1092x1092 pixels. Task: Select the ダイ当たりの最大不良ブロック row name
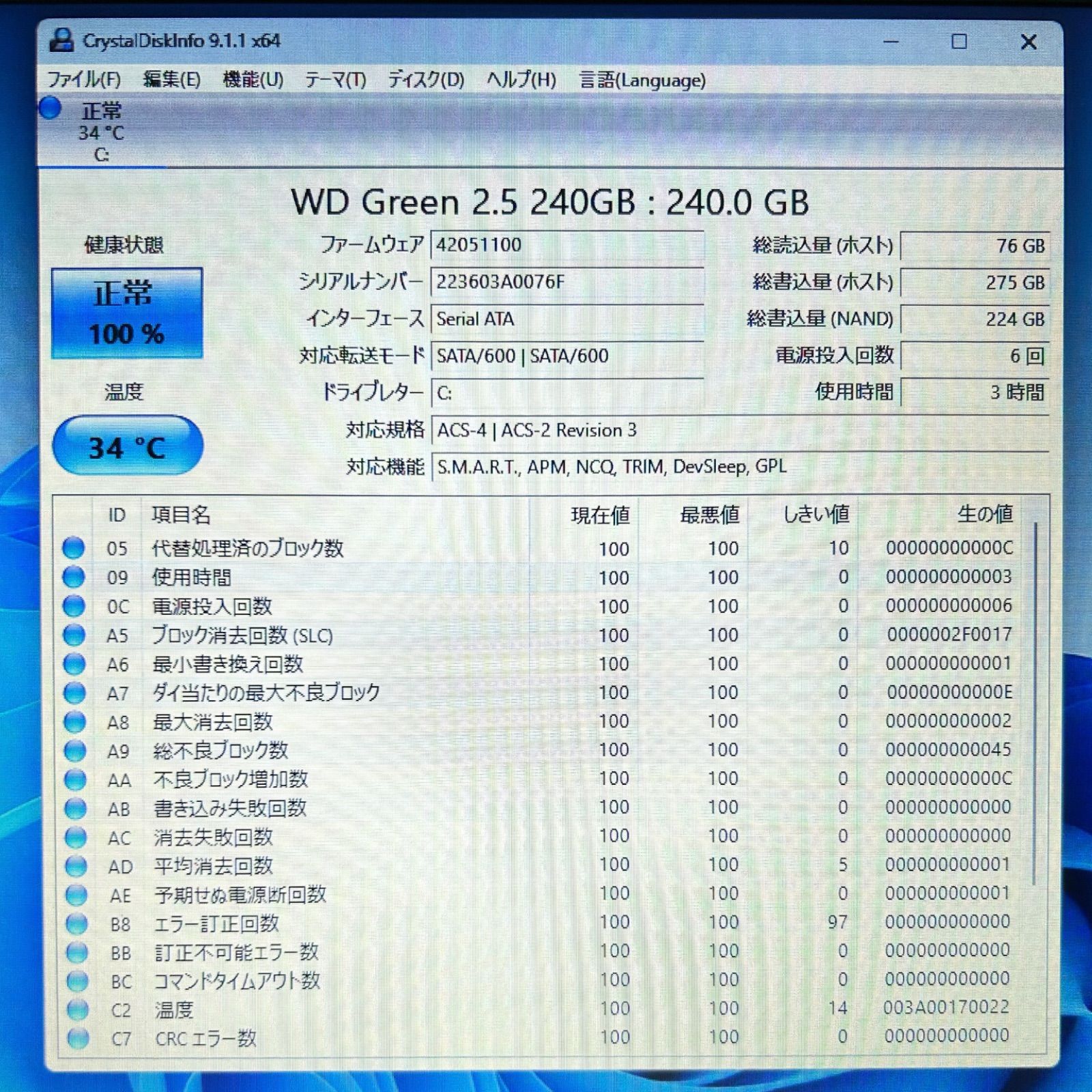point(266,693)
